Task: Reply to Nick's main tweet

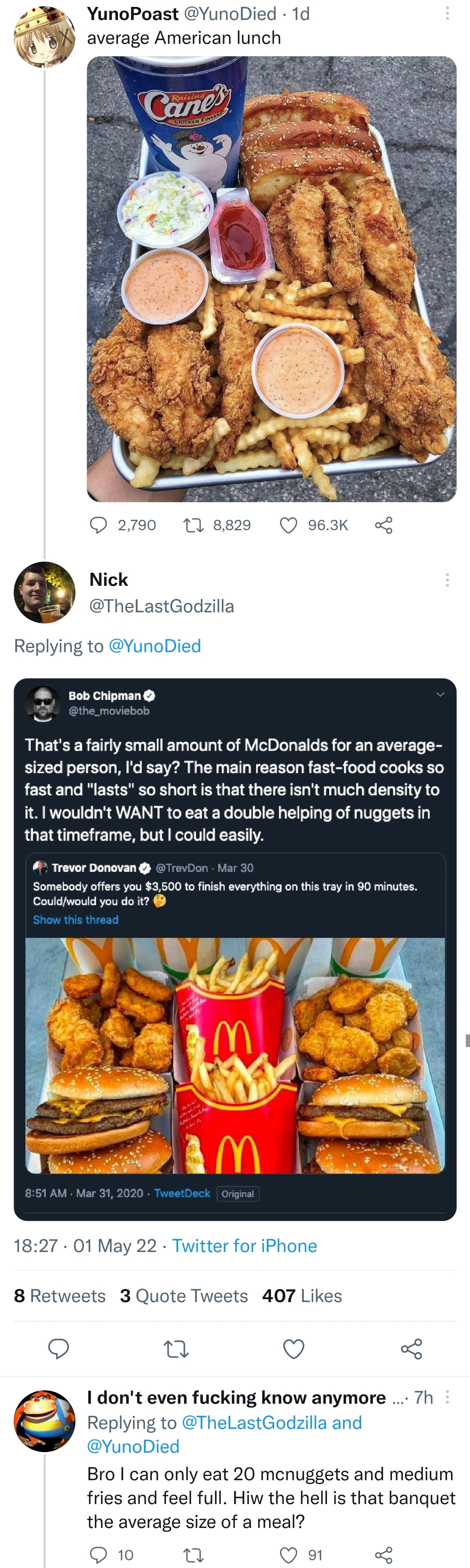Action: pos(58,1349)
